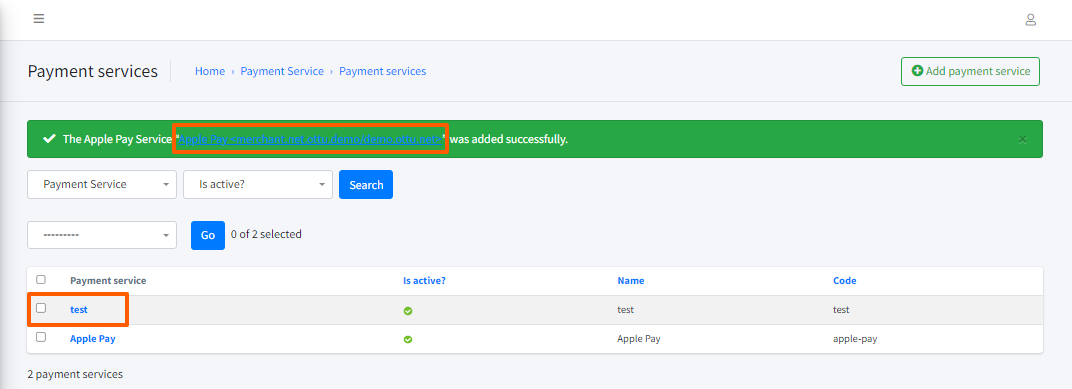Expand the Payment Service filter dropdown
This screenshot has height=389, width=1072.
click(102, 185)
